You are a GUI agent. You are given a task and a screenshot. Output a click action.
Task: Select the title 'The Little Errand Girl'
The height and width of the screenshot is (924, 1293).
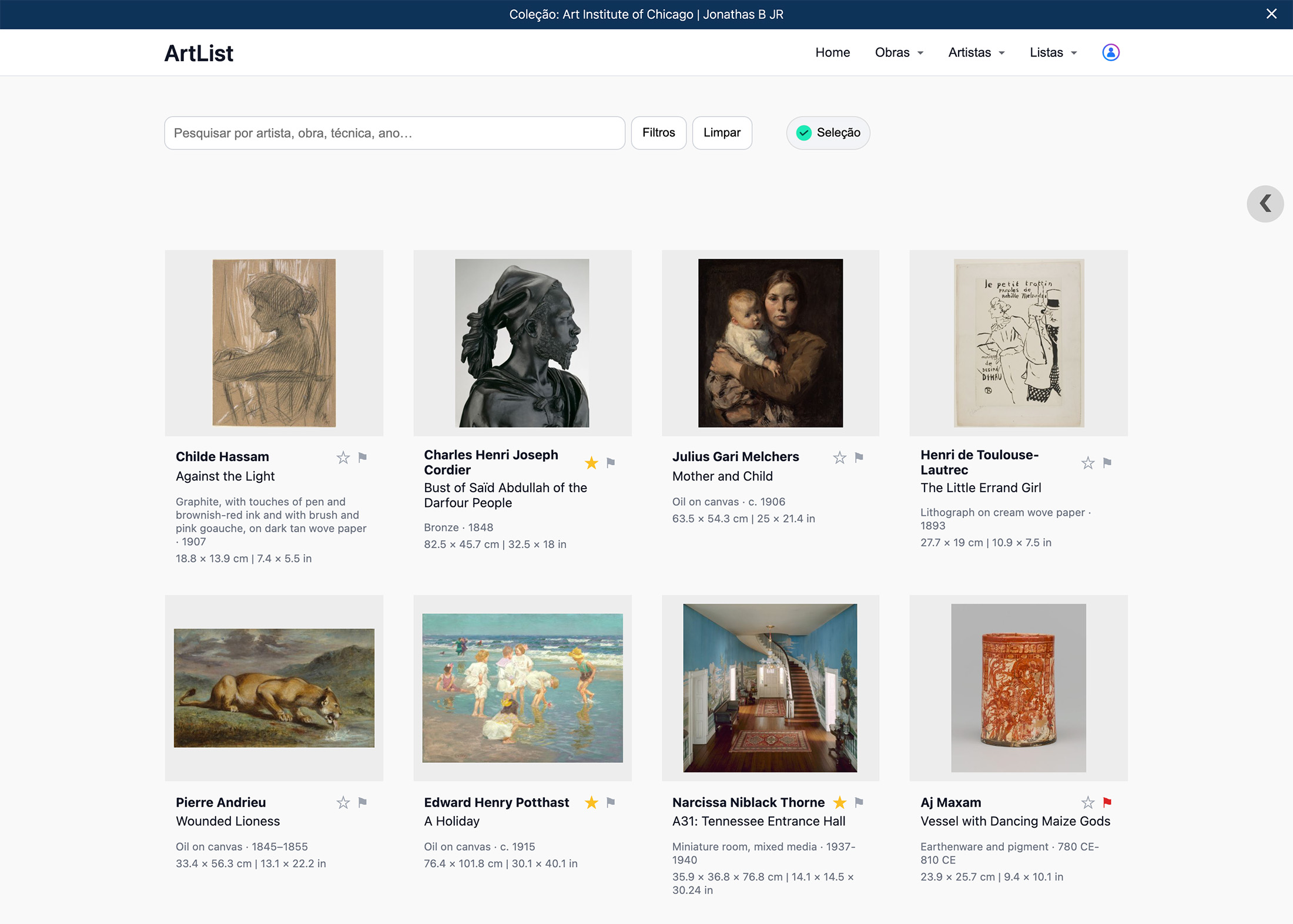(980, 488)
